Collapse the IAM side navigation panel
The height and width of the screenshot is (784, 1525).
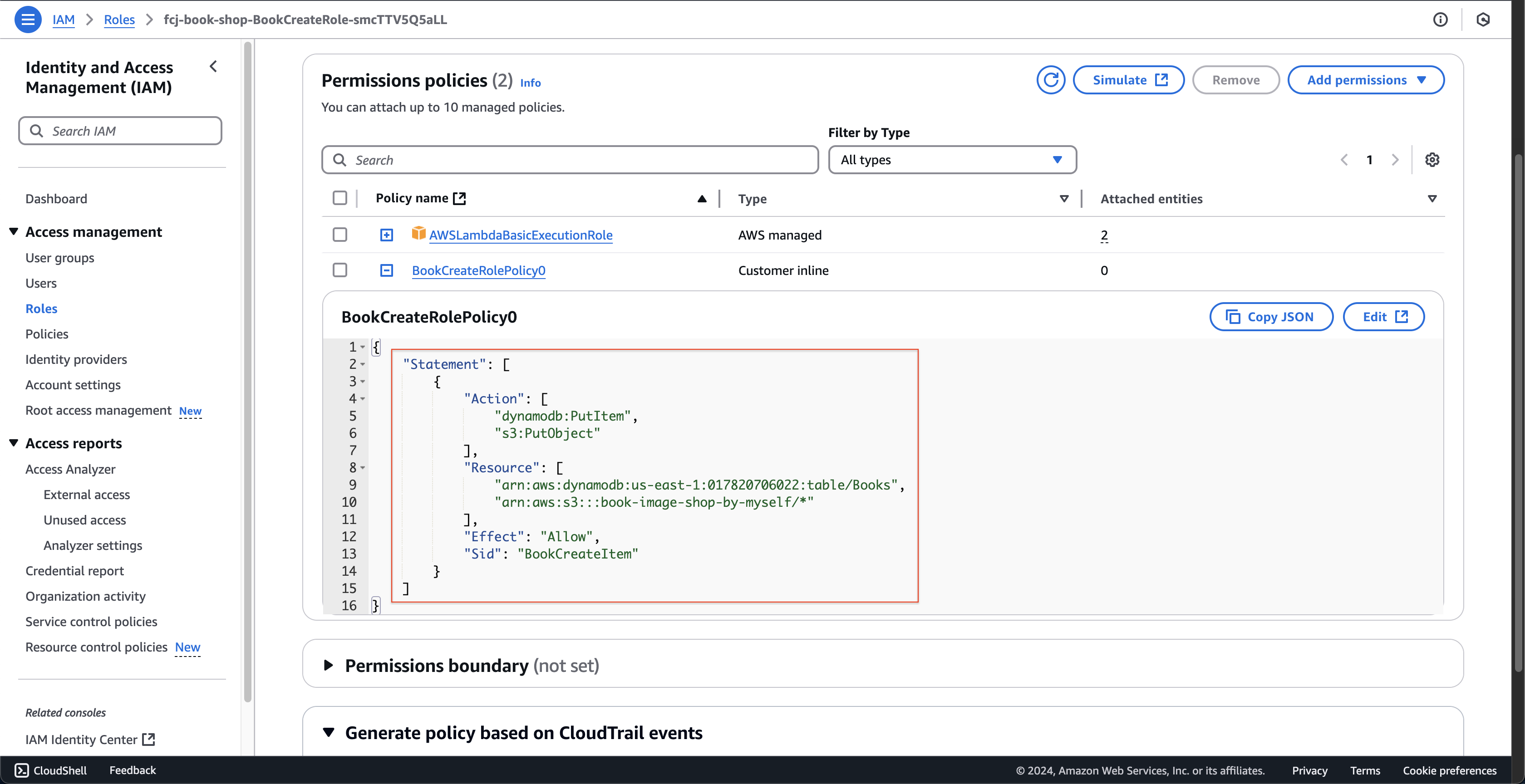pyautogui.click(x=214, y=66)
